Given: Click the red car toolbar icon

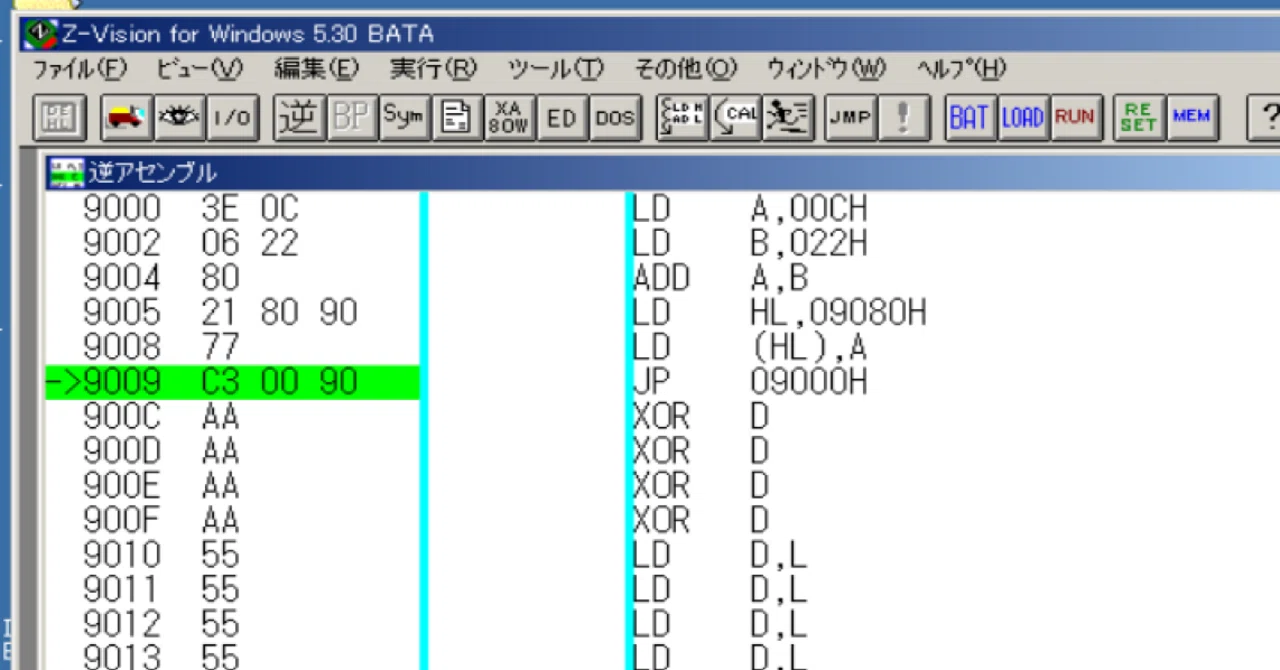Looking at the screenshot, I should click(127, 118).
